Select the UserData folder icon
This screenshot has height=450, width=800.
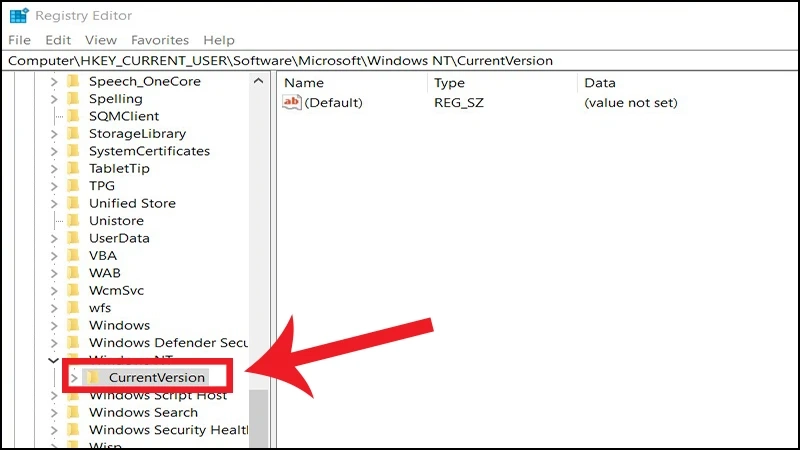pyautogui.click(x=73, y=238)
